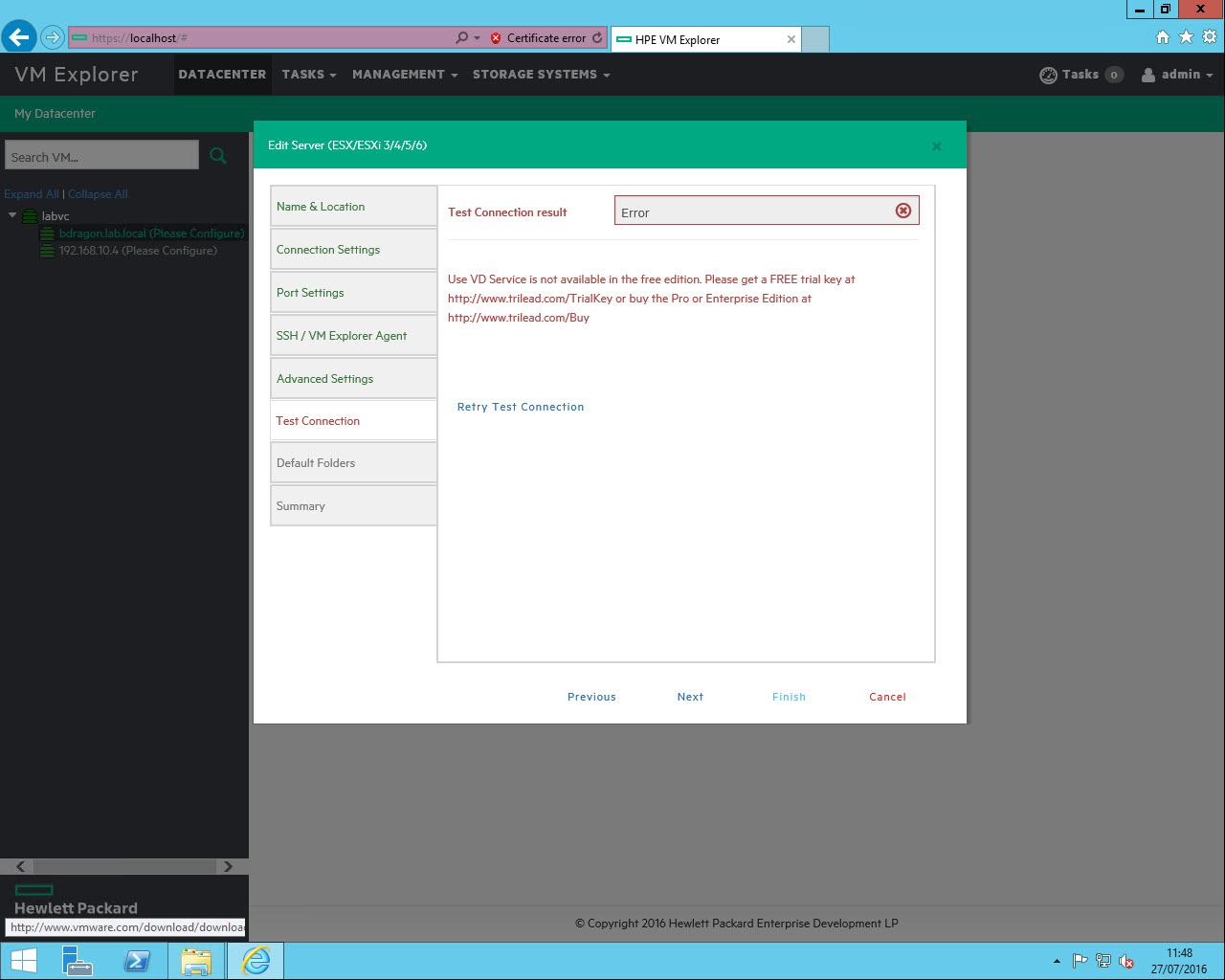Show hidden icons in the system tray

1057,960
